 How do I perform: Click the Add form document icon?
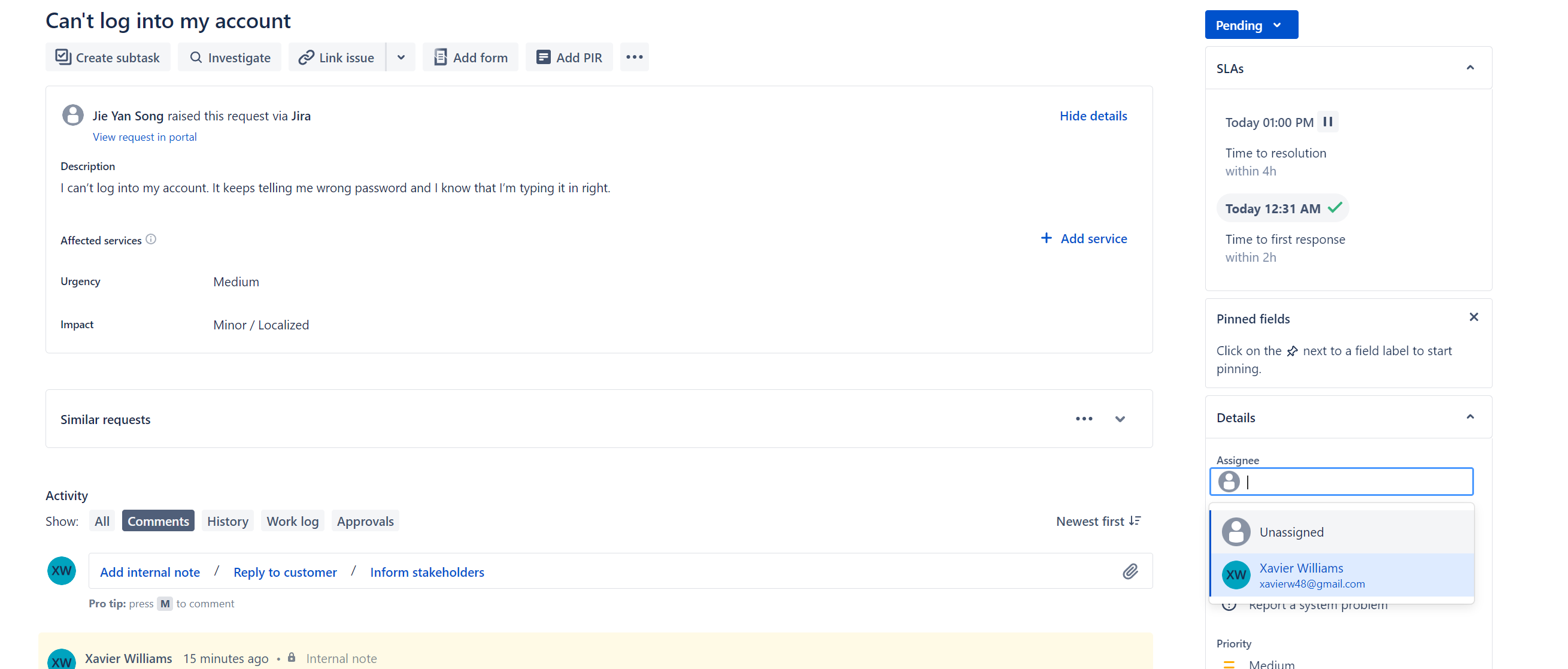440,57
